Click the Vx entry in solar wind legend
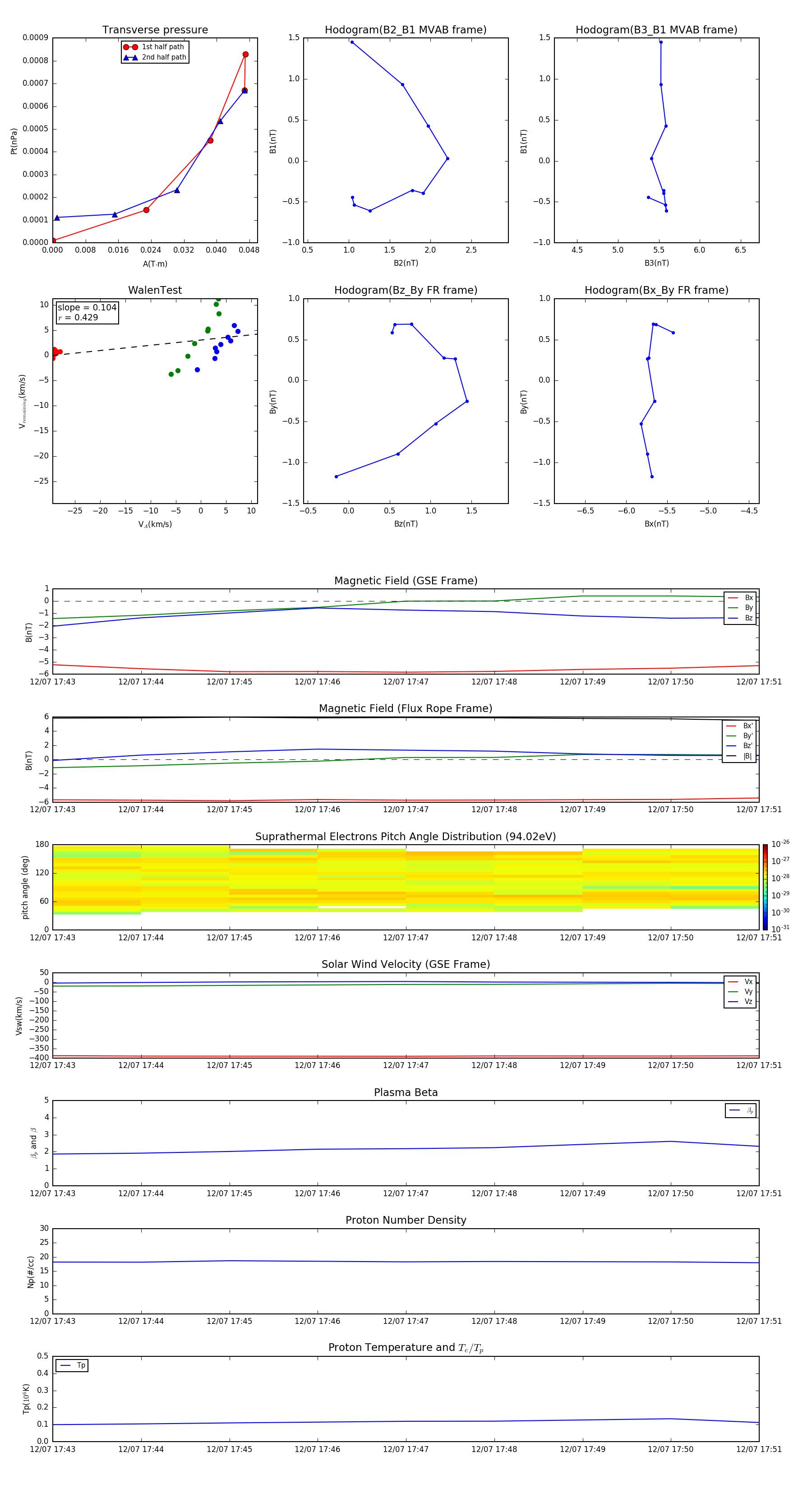This screenshot has height=1489, width=812. pos(740,981)
